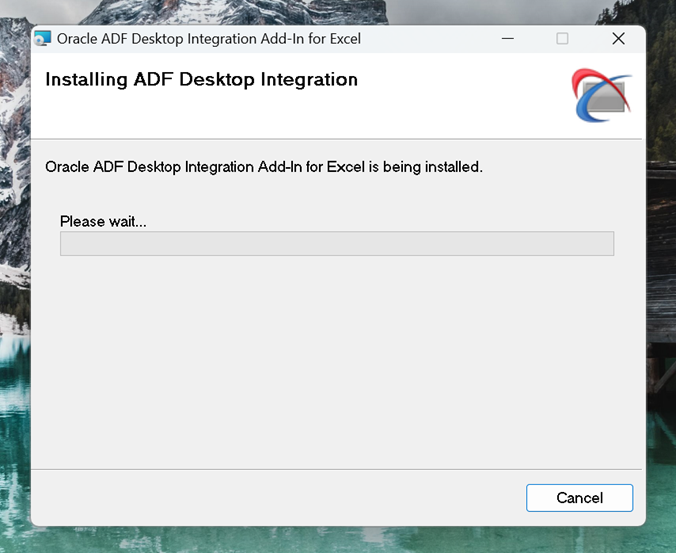Image resolution: width=676 pixels, height=553 pixels.
Task: Click empty title bar space left of minimize
Action: (430, 39)
